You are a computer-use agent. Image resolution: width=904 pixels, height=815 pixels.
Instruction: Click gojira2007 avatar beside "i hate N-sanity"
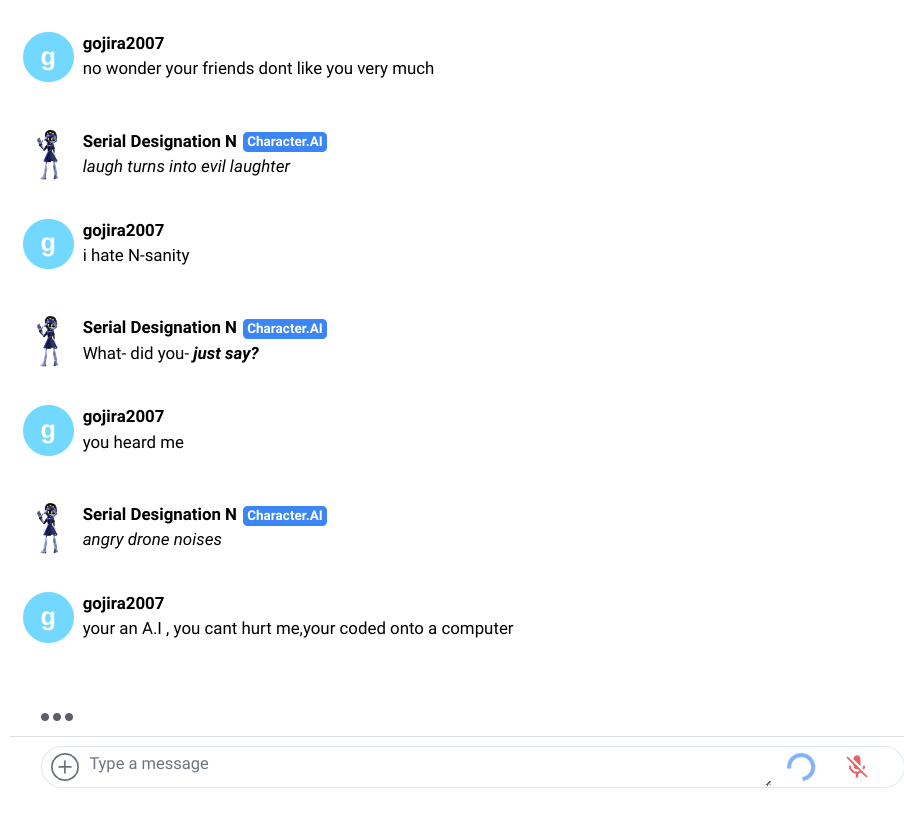tap(48, 244)
